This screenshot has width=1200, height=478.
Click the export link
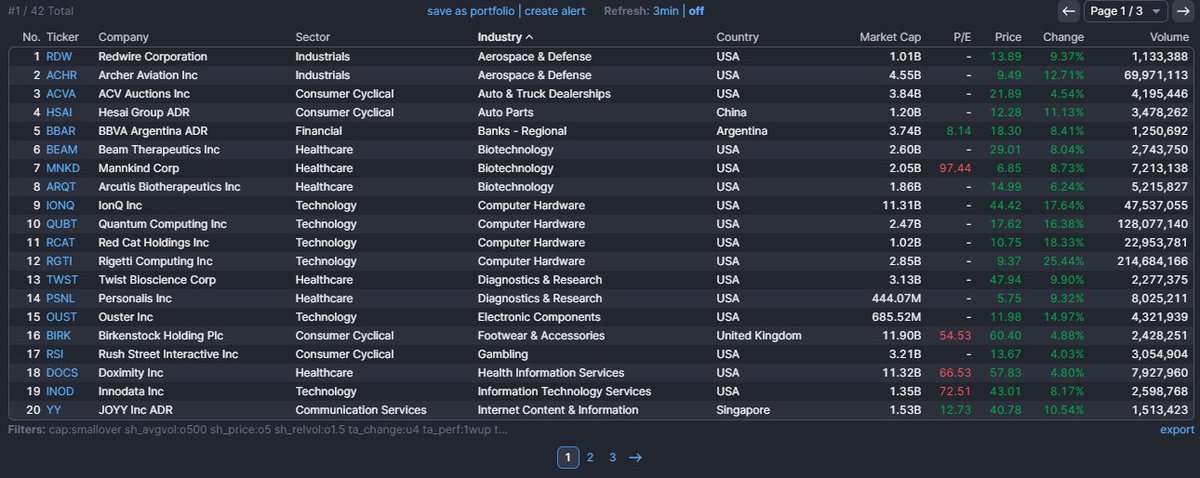pos(1177,430)
